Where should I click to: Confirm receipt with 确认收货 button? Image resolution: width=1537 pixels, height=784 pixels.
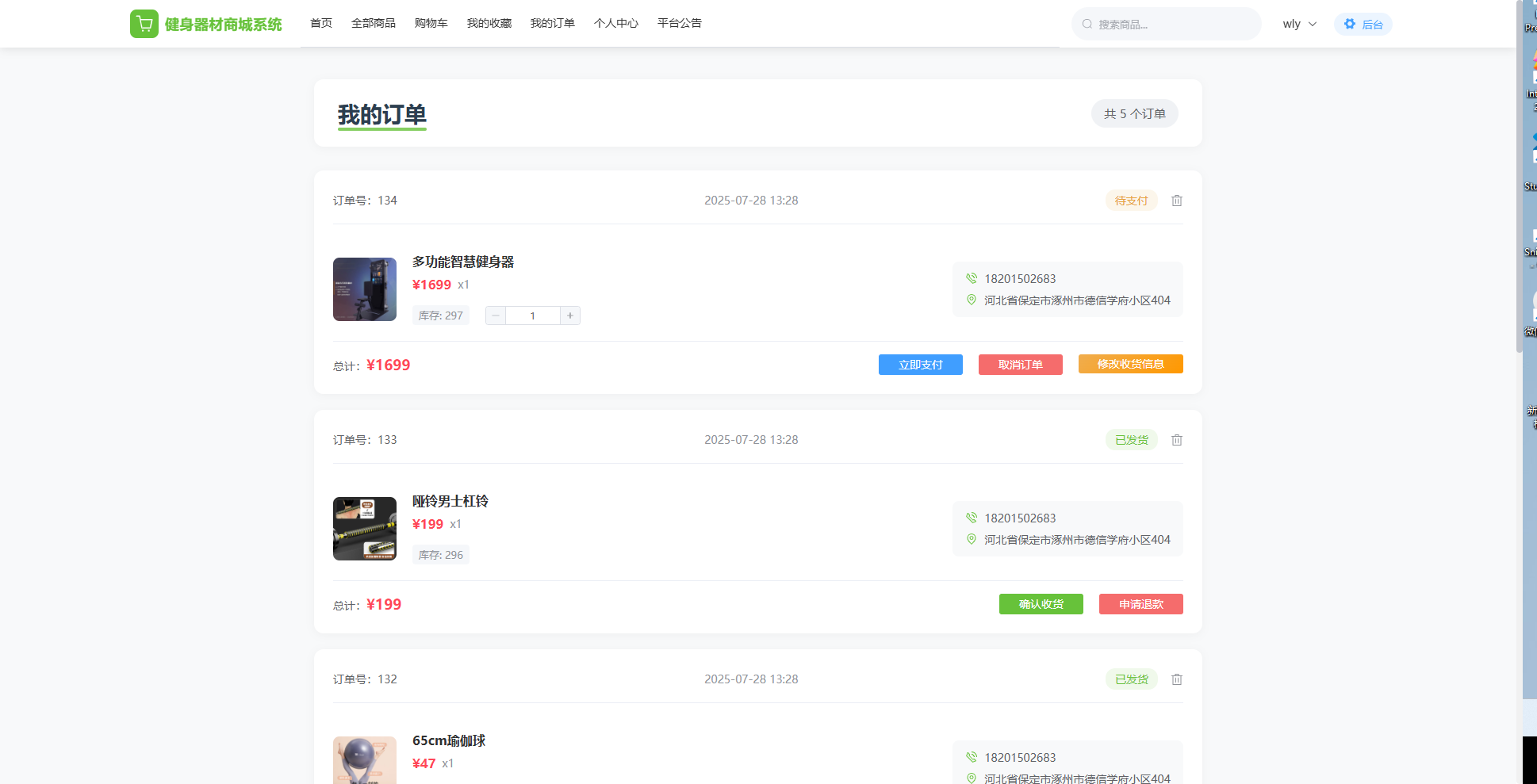tap(1041, 604)
